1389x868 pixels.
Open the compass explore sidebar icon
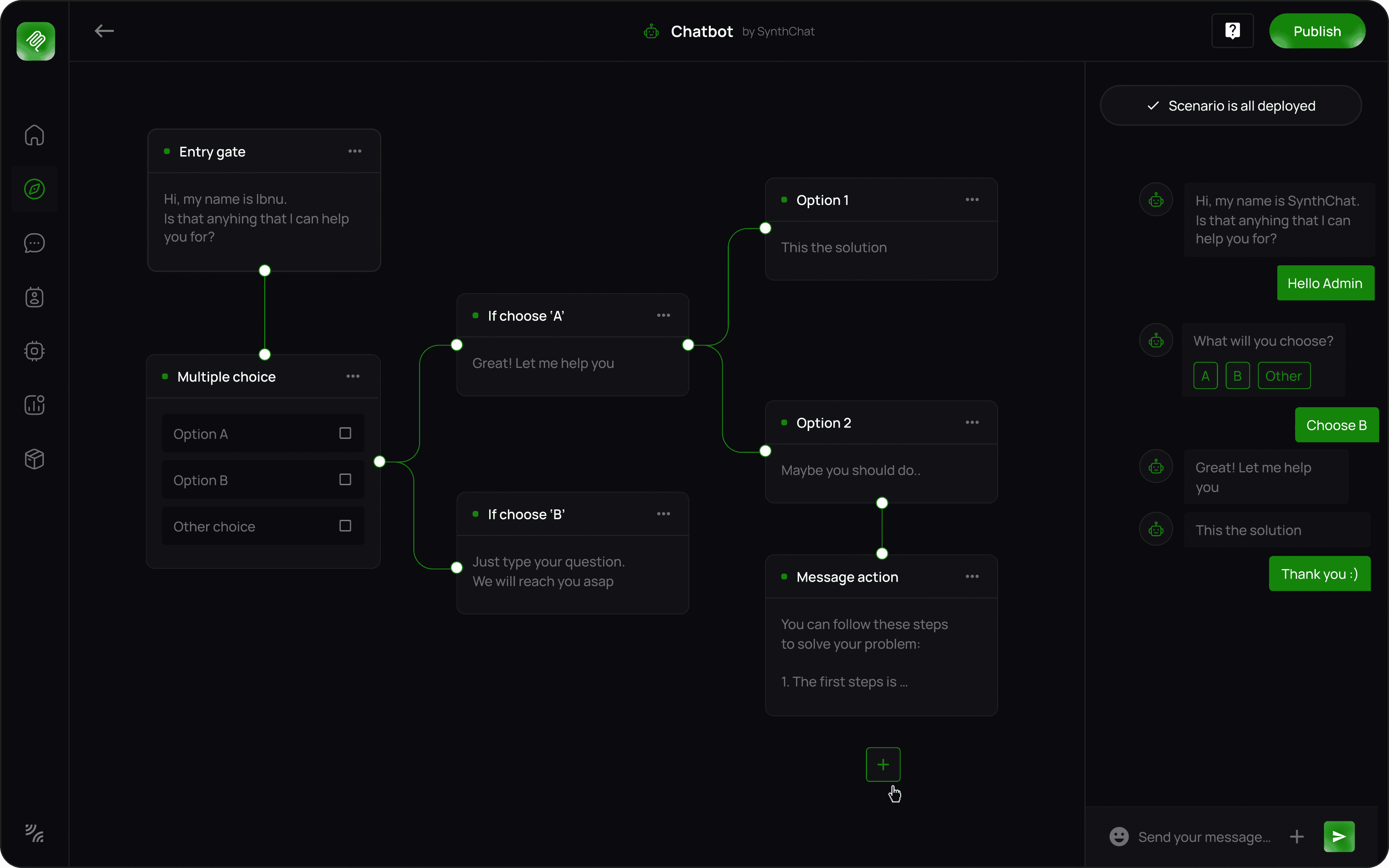tap(34, 189)
